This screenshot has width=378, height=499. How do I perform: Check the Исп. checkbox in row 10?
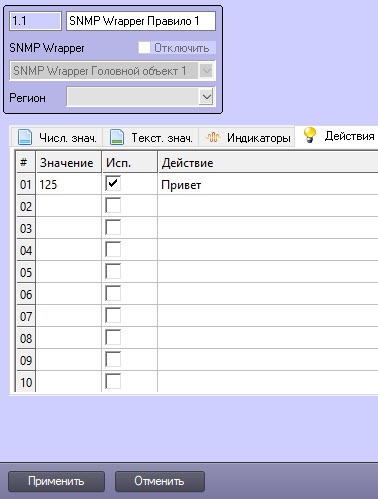(113, 381)
